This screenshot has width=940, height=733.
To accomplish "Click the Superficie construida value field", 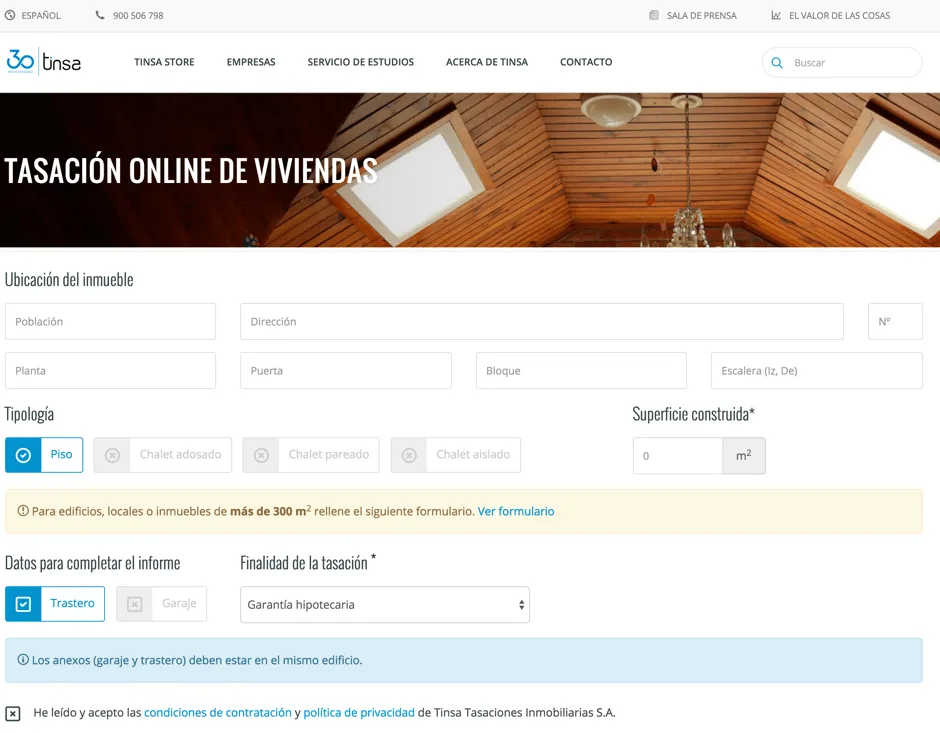I will (678, 456).
